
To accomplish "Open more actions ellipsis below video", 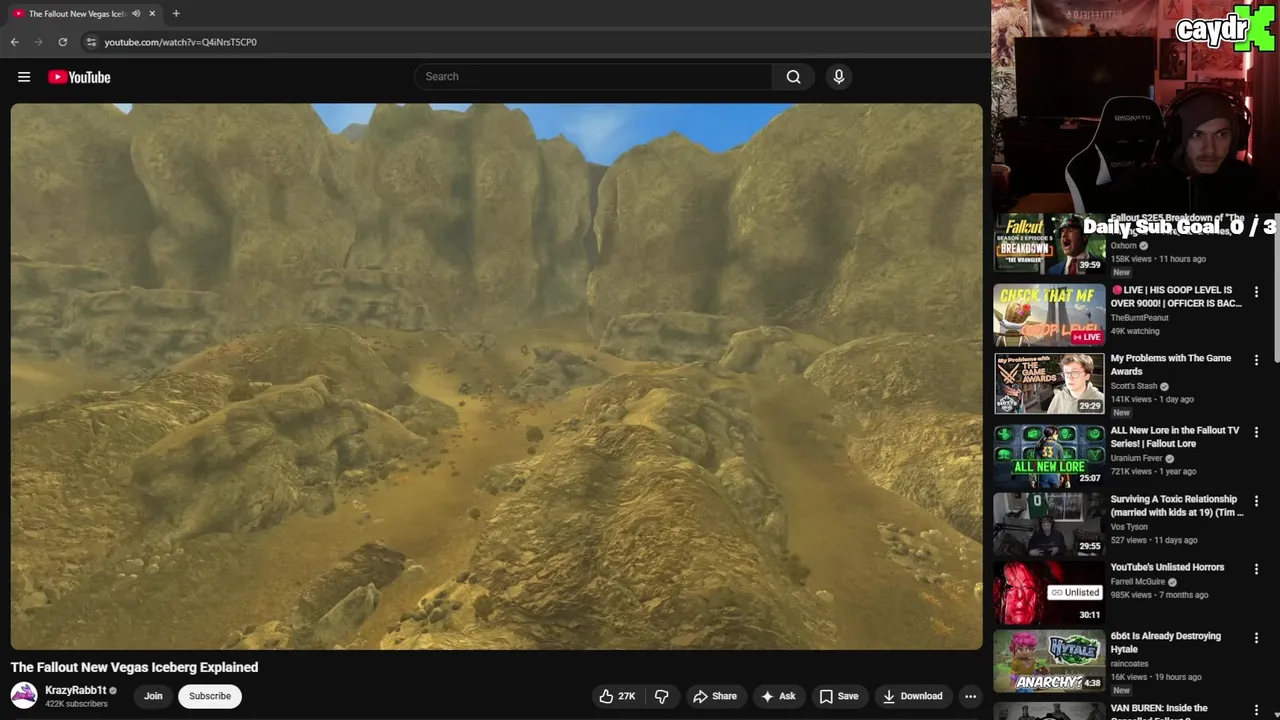I will (970, 696).
